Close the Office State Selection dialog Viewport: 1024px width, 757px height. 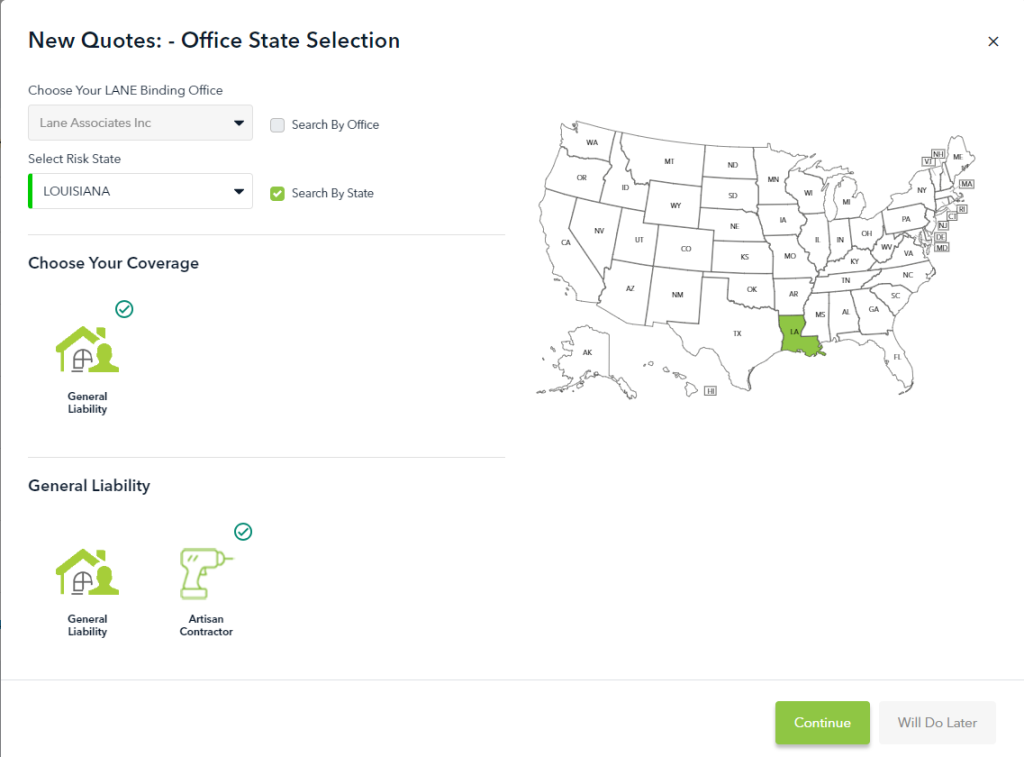[993, 41]
